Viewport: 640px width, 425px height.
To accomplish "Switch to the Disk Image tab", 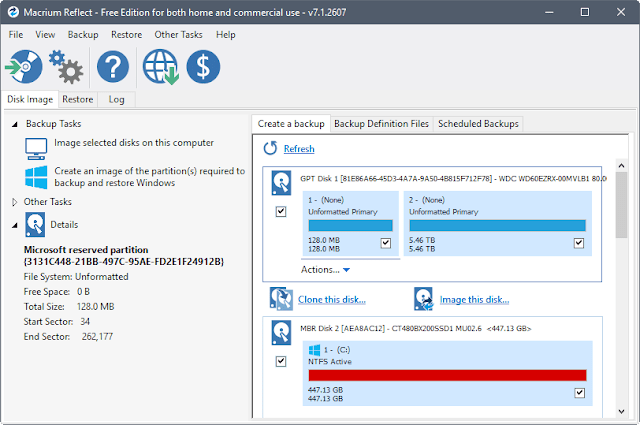I will 30,99.
